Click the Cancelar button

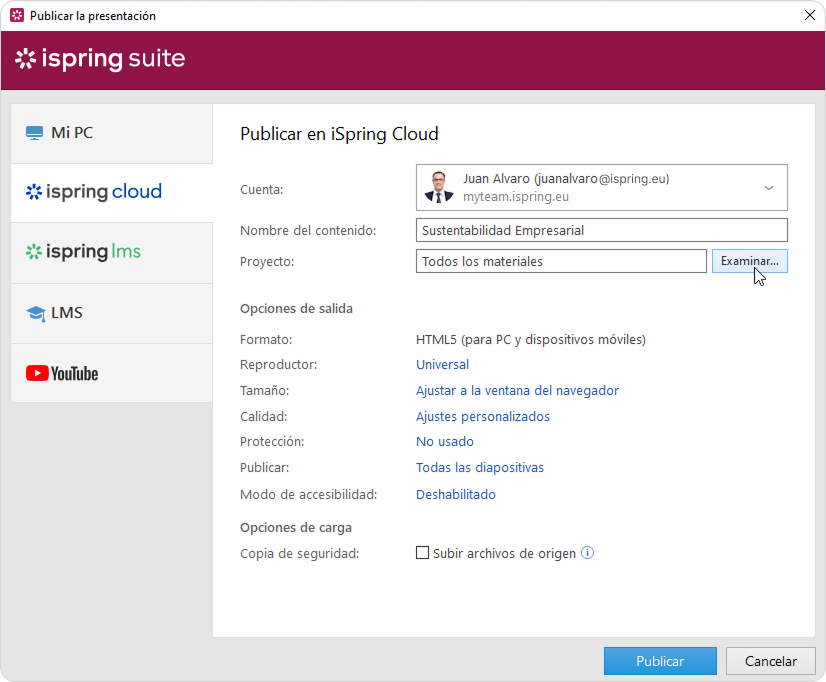click(770, 661)
